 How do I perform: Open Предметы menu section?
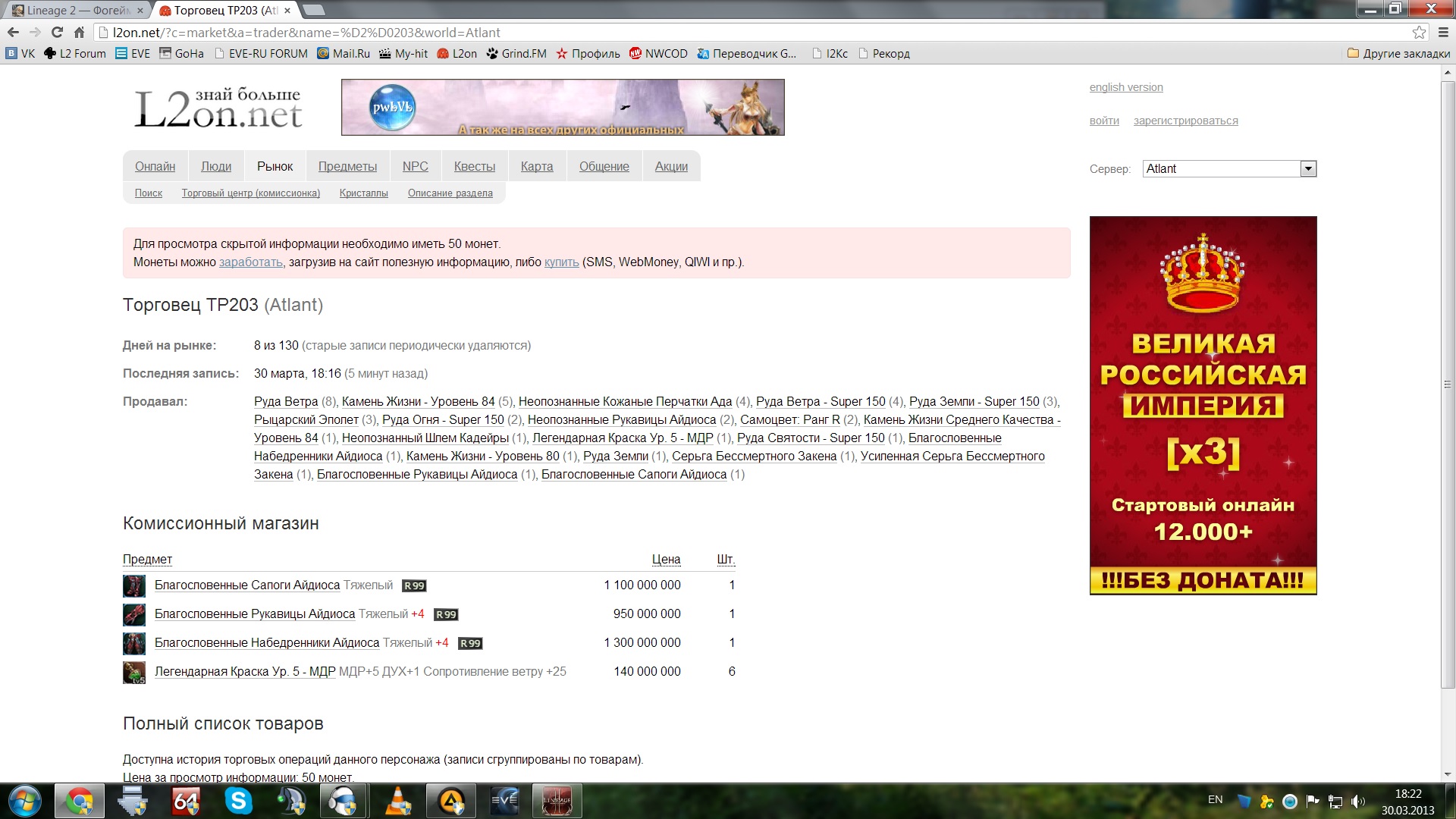(x=347, y=166)
